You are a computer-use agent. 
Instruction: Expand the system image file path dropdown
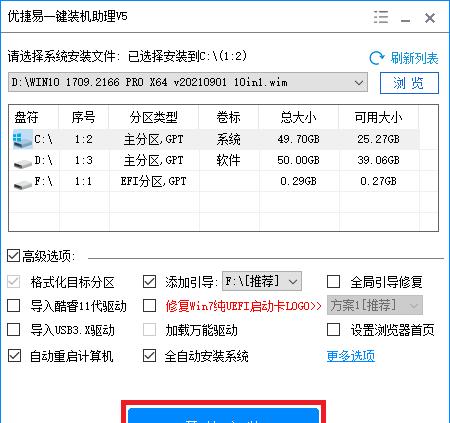pyautogui.click(x=359, y=82)
